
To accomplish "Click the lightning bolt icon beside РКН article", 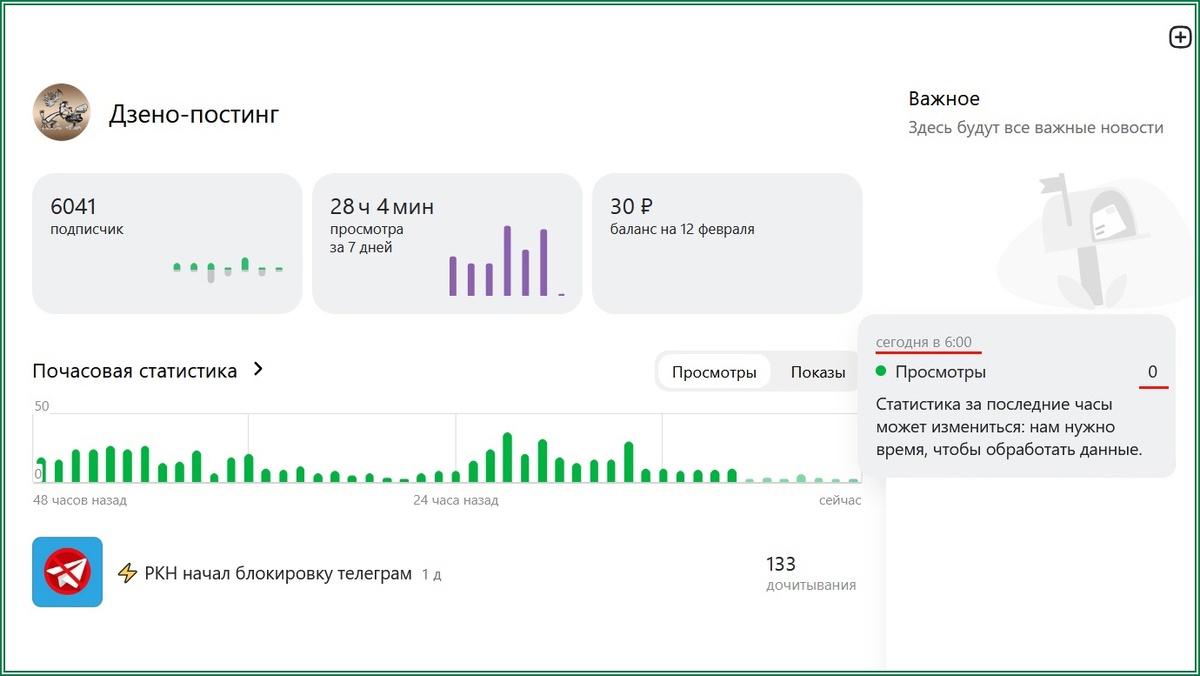I will pyautogui.click(x=127, y=573).
